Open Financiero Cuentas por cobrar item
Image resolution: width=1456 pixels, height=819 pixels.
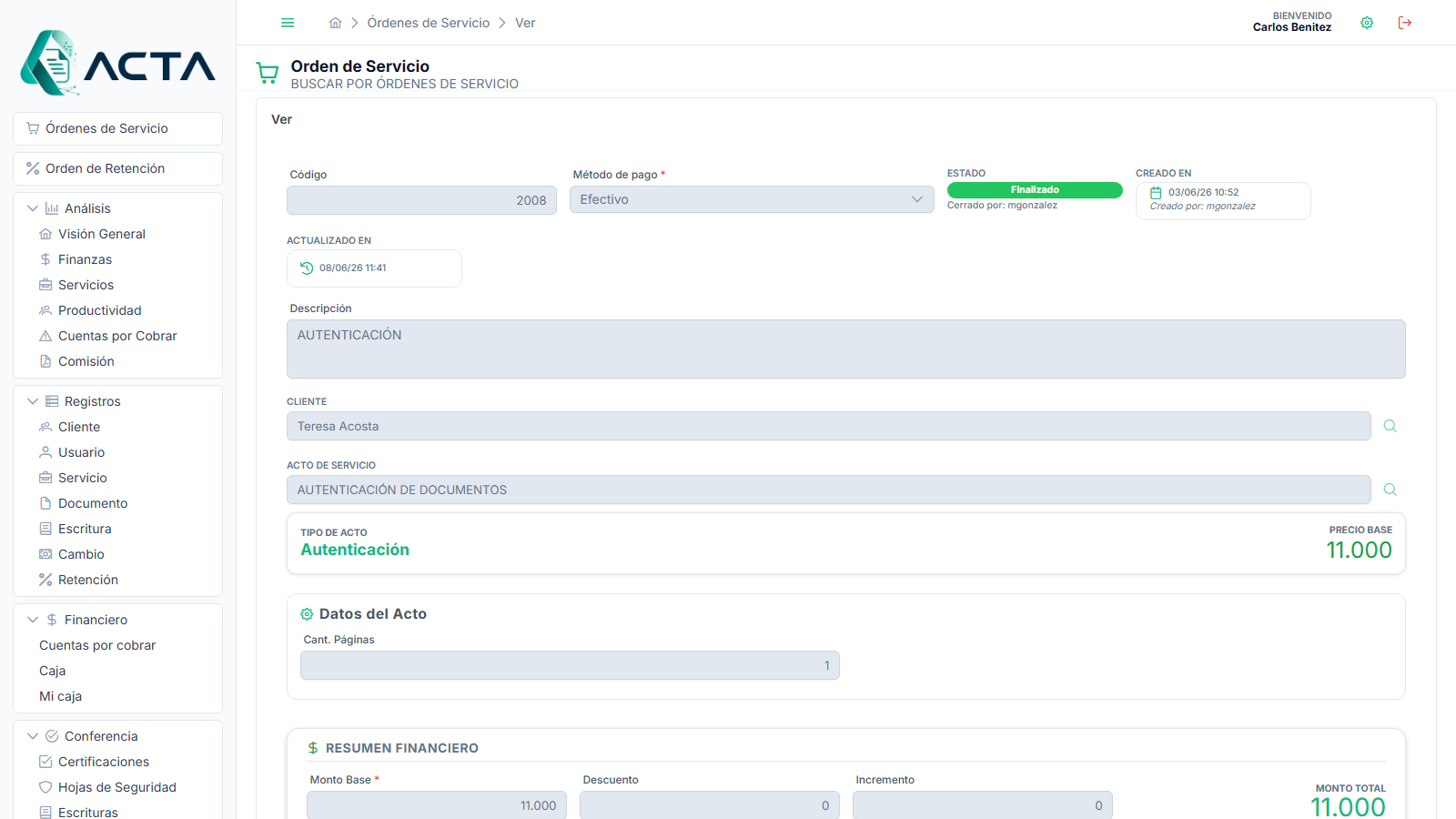click(x=97, y=645)
